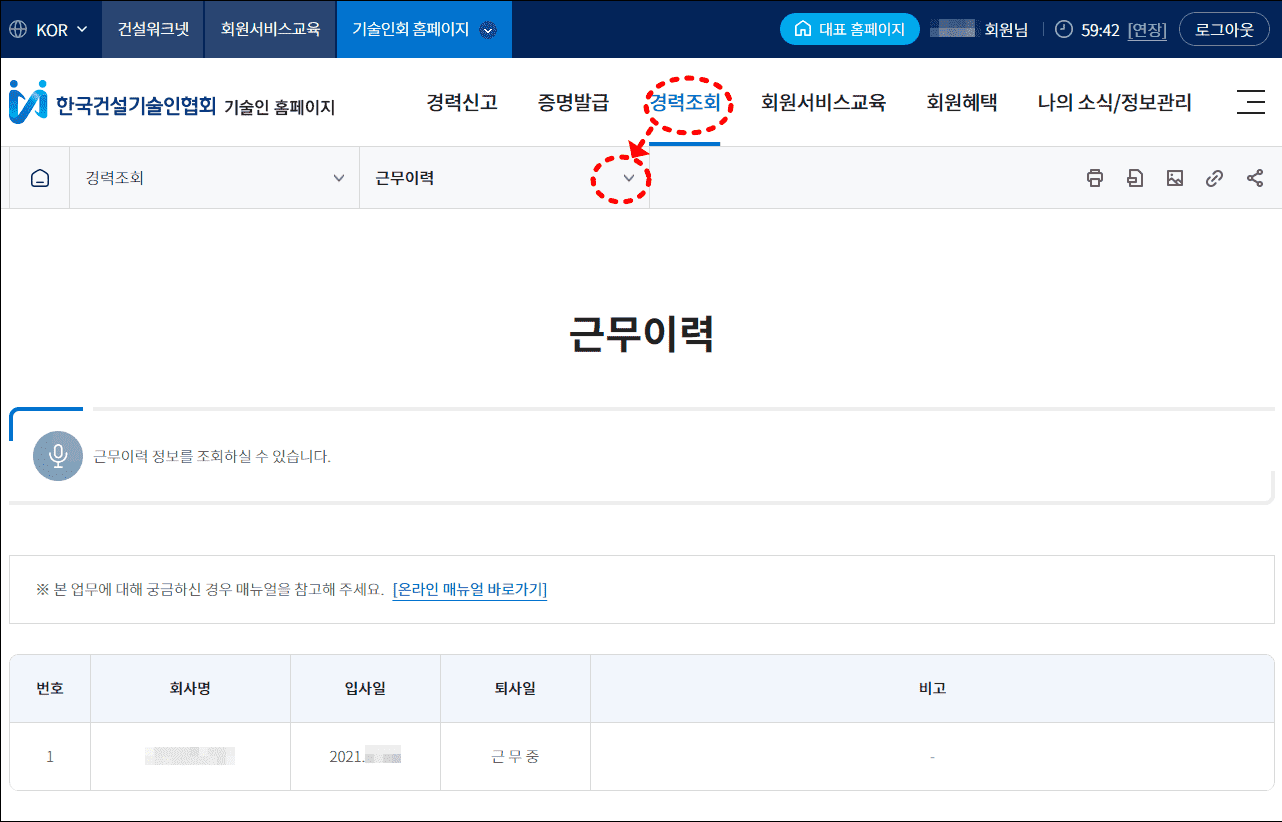Select row 1 in the work history table
The image size is (1282, 822).
50,757
